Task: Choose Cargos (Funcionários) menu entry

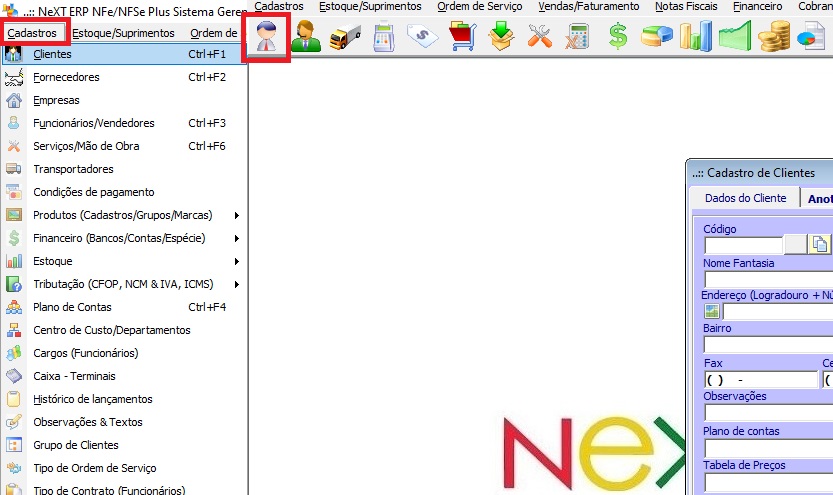Action: (x=125, y=353)
